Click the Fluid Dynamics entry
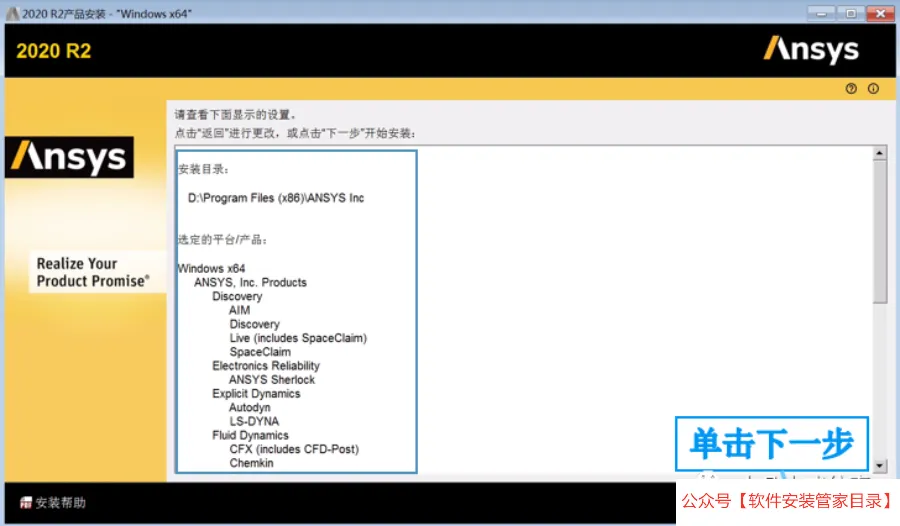 250,435
